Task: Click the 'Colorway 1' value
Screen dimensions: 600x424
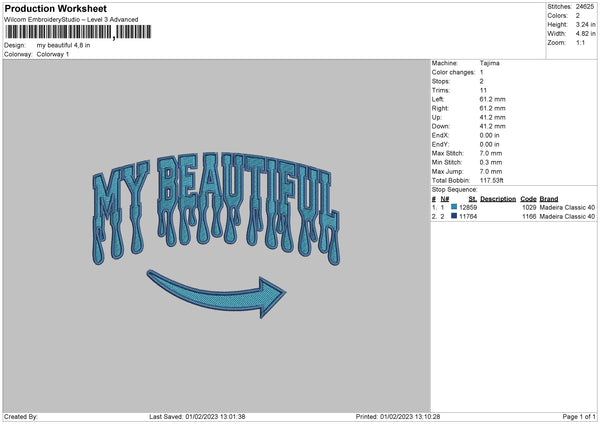Action: coord(53,54)
